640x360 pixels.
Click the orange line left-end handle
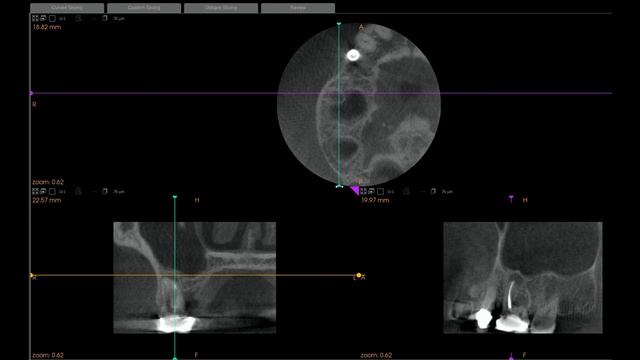[32, 276]
